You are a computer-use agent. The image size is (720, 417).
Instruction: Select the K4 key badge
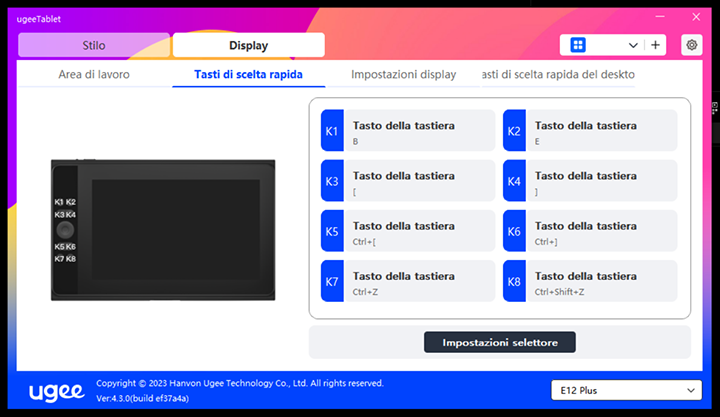click(514, 181)
